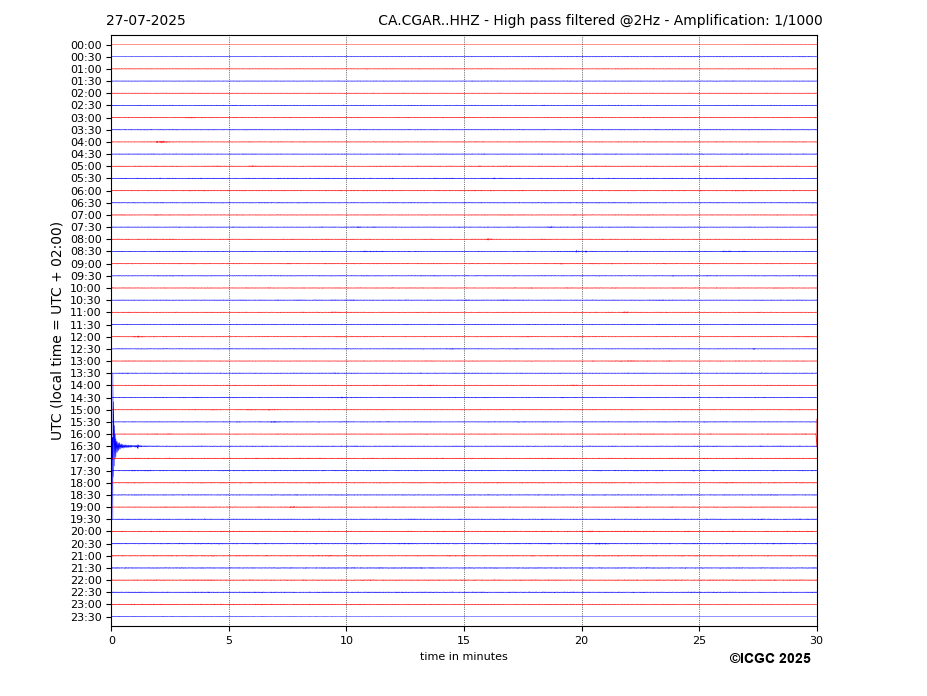Select the 04:00 row label
The width and height of the screenshot is (927, 696).
(86, 143)
